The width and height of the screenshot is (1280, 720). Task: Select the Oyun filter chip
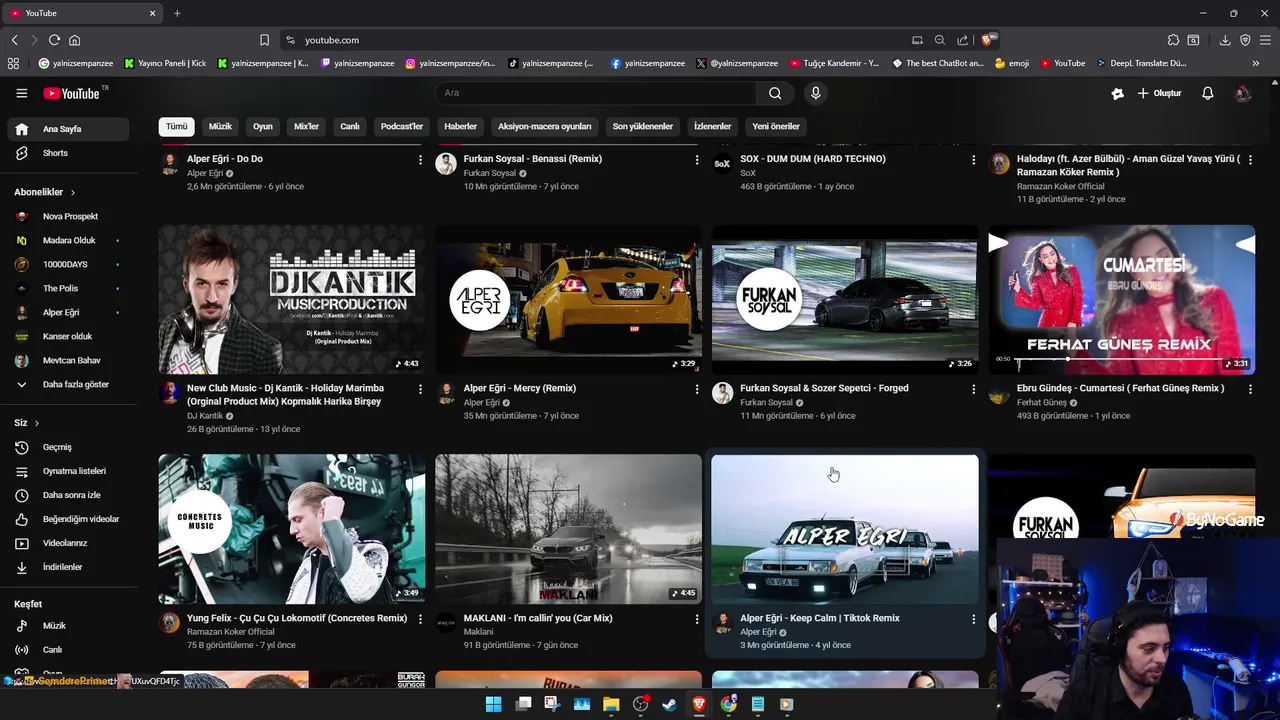tap(263, 127)
